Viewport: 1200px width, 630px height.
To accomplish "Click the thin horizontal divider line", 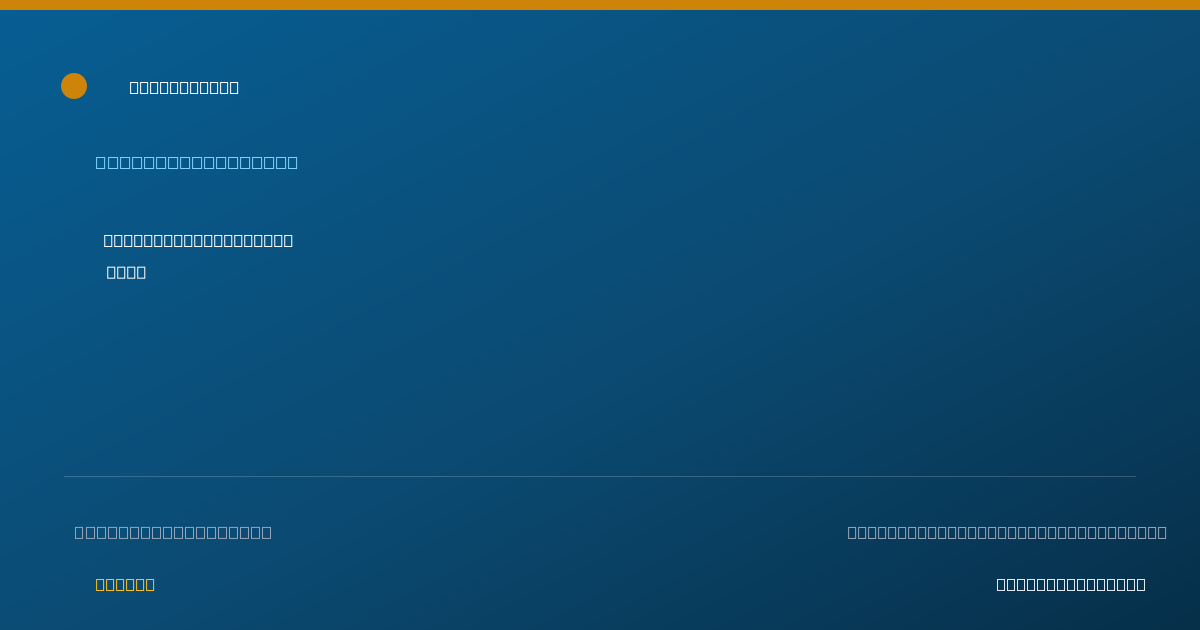I will pos(600,476).
